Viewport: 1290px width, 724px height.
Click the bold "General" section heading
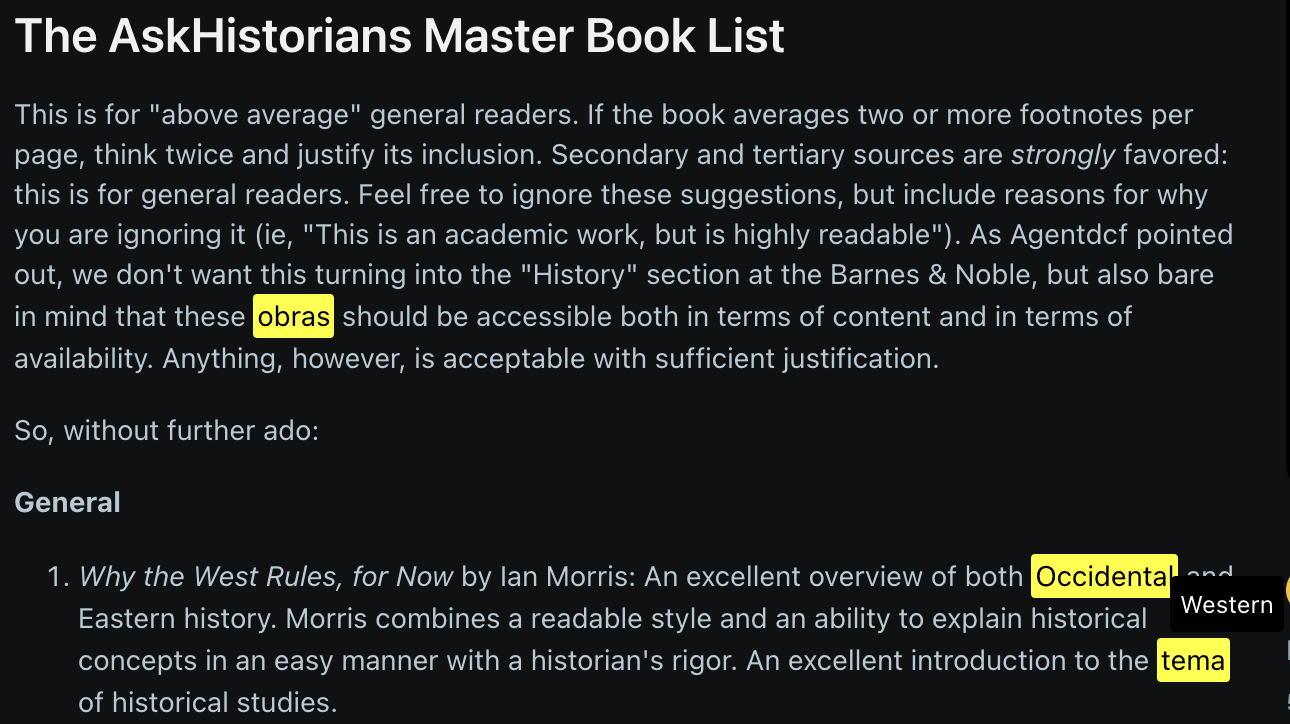pyautogui.click(x=67, y=502)
